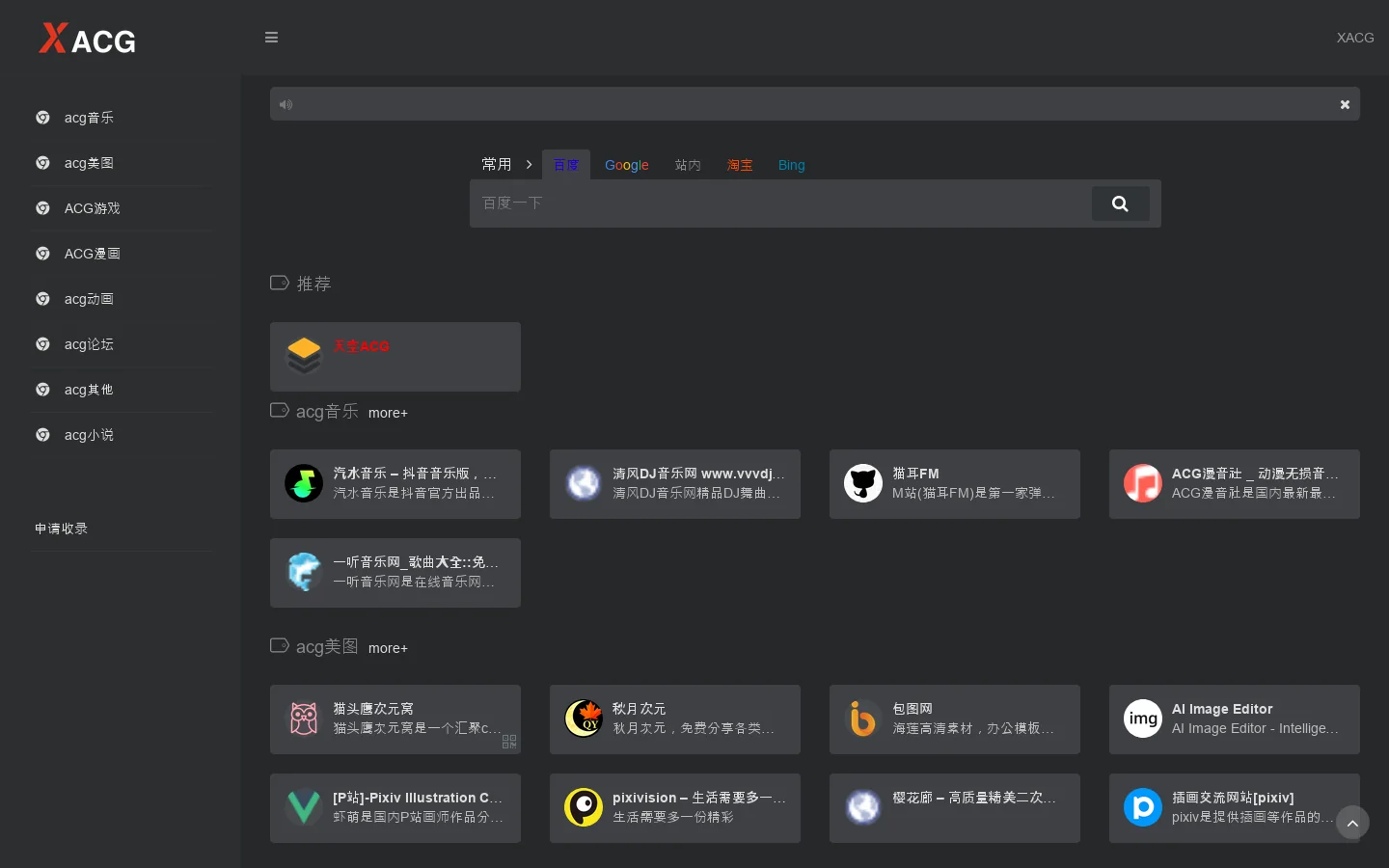Click the 樱花廊 – 高质量精美二次 title
The image size is (1389, 868).
(974, 798)
